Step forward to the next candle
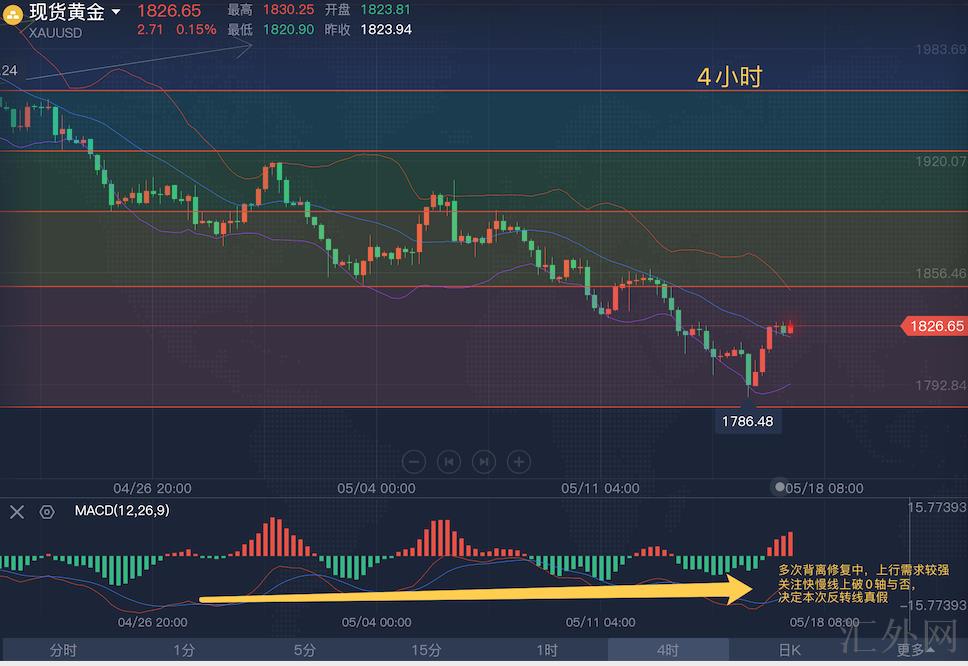 (484, 461)
